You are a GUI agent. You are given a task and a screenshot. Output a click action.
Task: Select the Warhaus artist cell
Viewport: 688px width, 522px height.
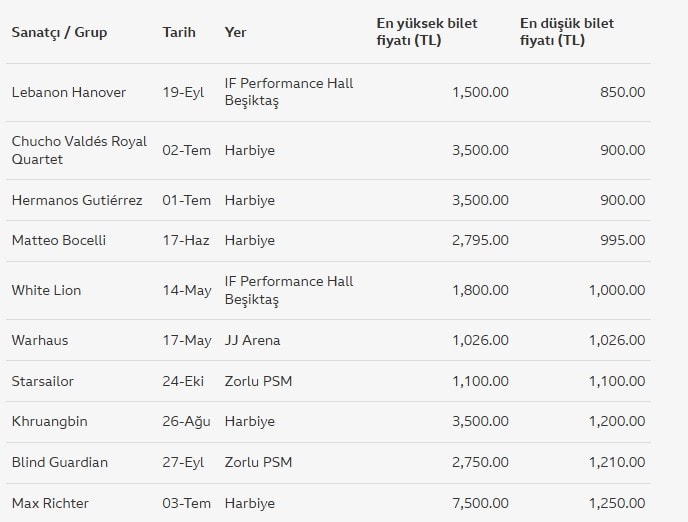tap(40, 340)
